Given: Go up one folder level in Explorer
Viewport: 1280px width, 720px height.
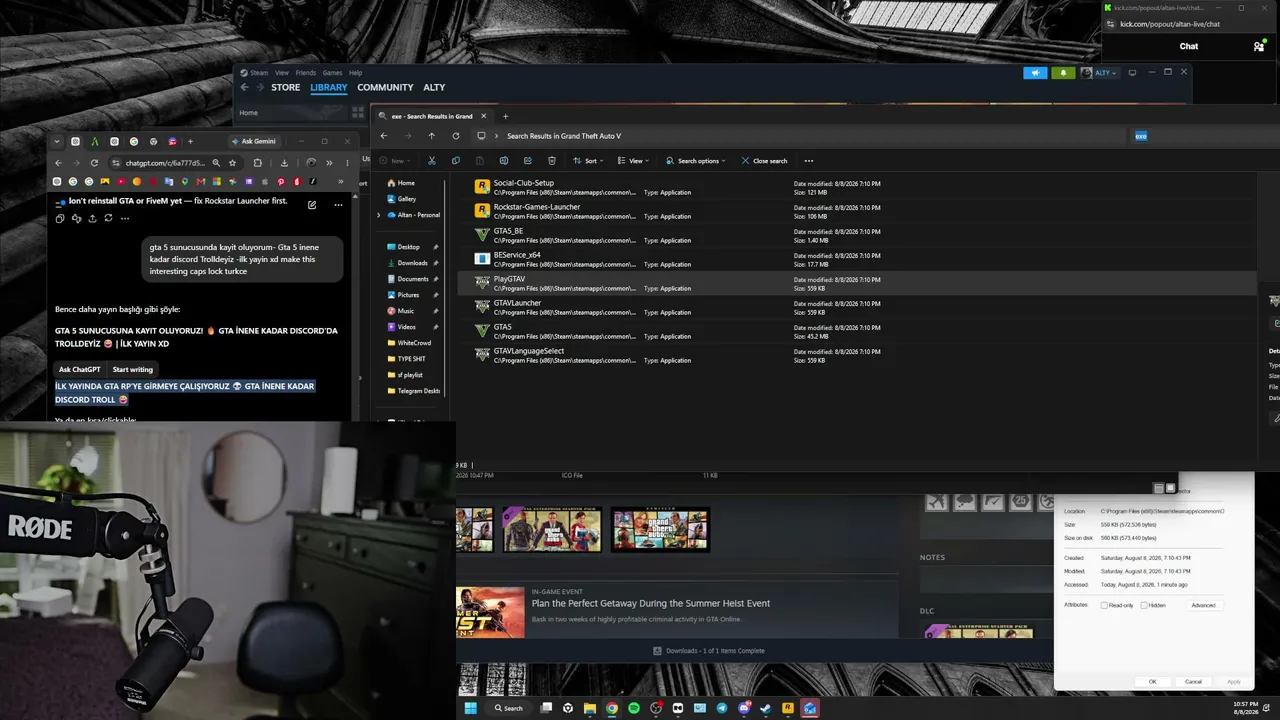Looking at the screenshot, I should [432, 136].
